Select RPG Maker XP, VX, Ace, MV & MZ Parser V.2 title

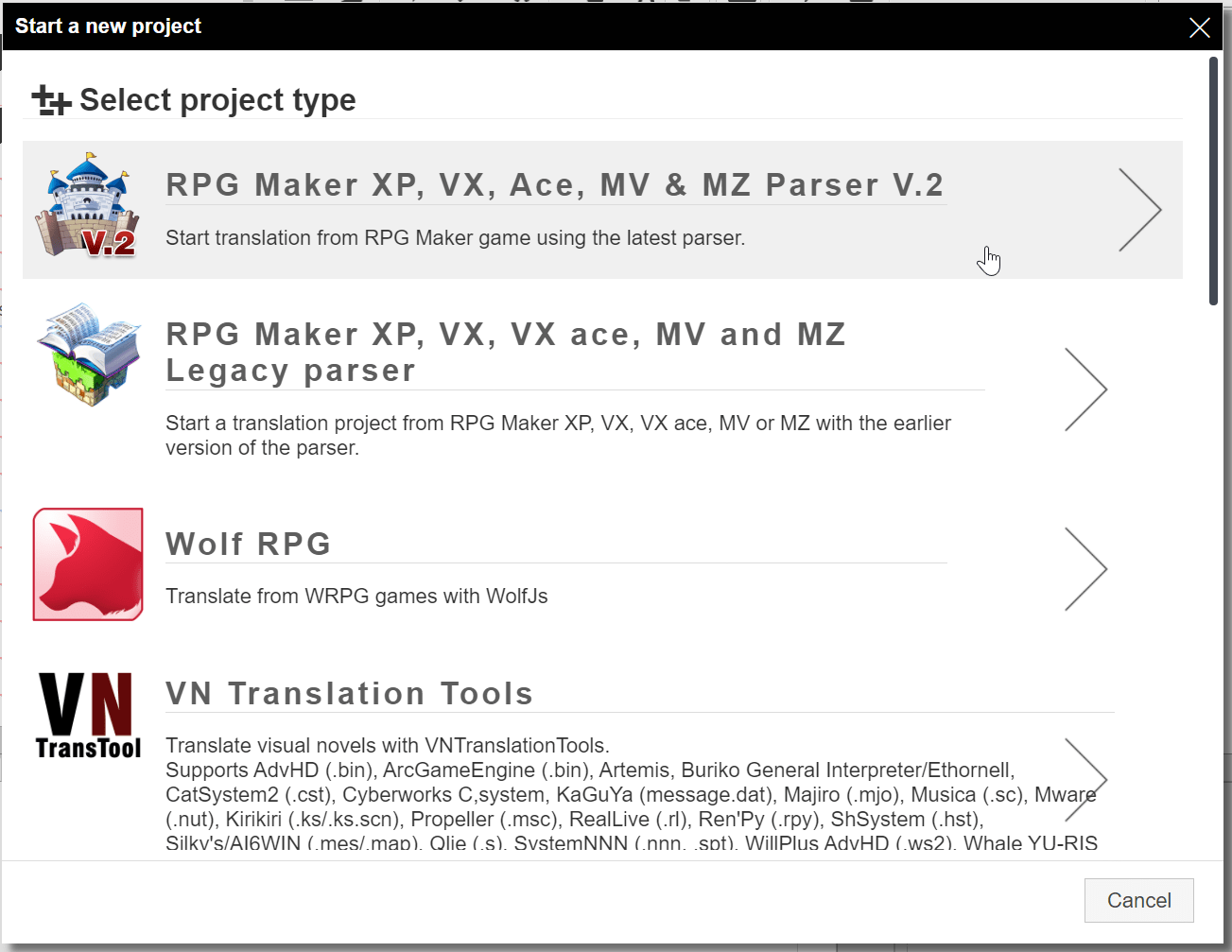(x=555, y=184)
